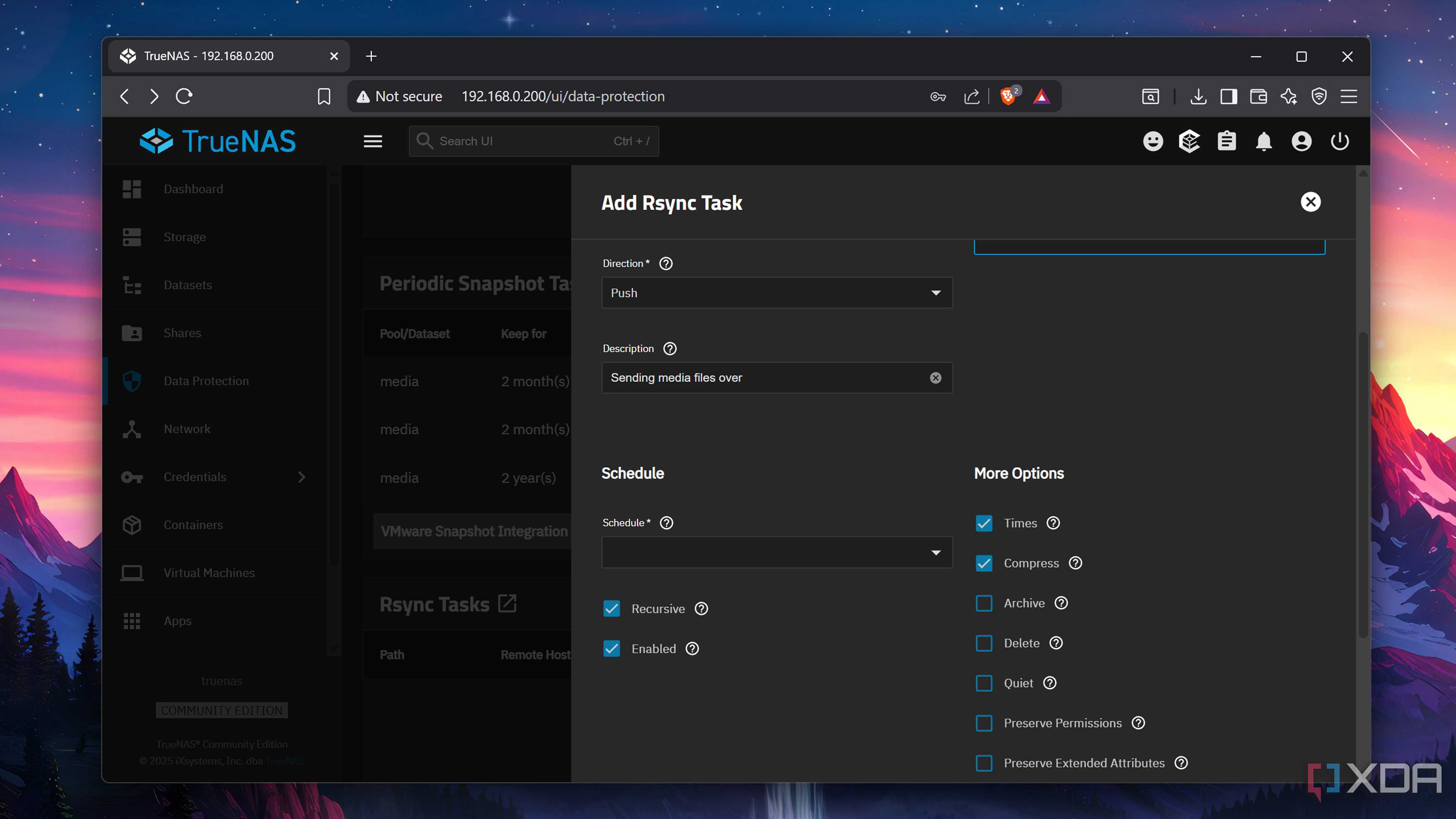Expand the Credentials sidebar submenu
The height and width of the screenshot is (819, 1456).
click(301, 477)
